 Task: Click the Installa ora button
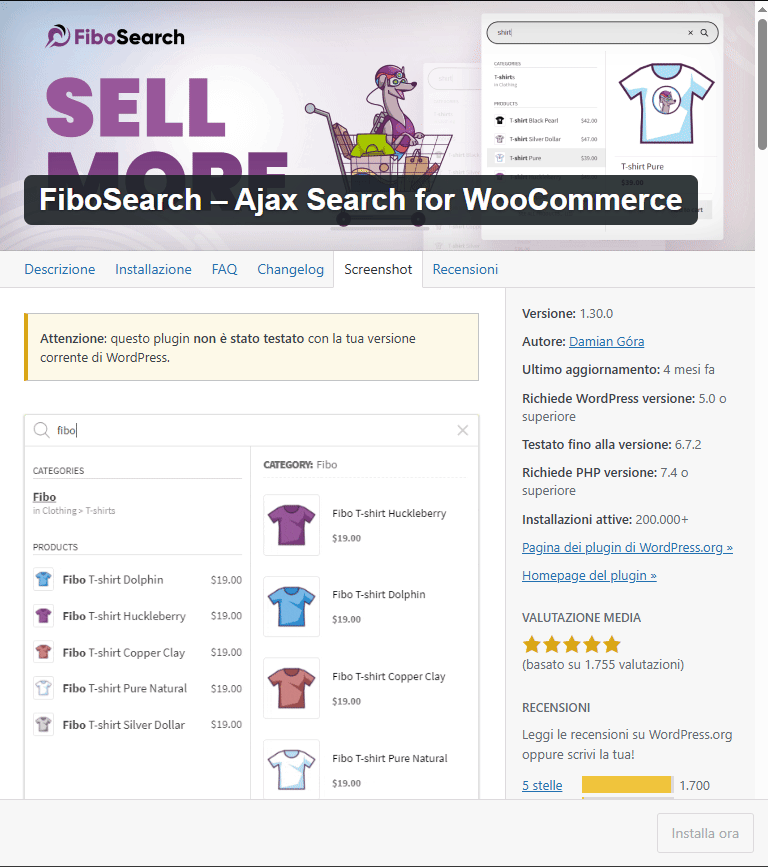point(705,833)
